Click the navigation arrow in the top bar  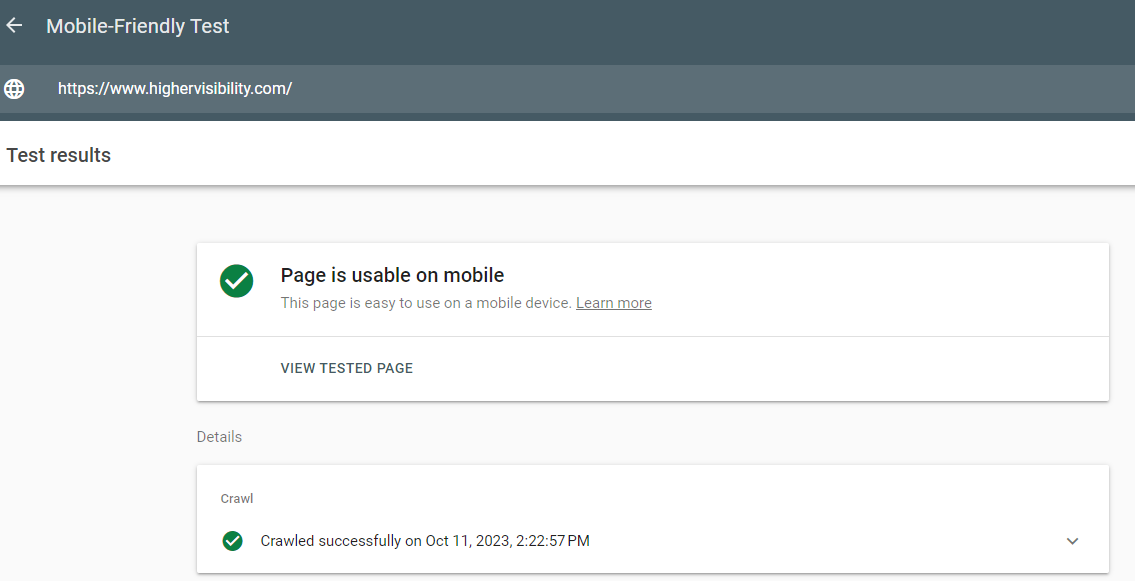pos(14,25)
